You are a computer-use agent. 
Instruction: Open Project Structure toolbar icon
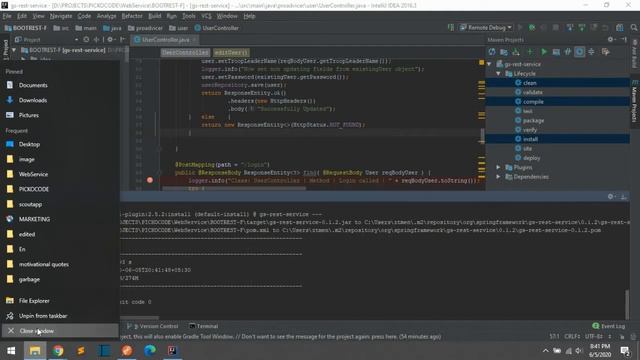click(620, 28)
